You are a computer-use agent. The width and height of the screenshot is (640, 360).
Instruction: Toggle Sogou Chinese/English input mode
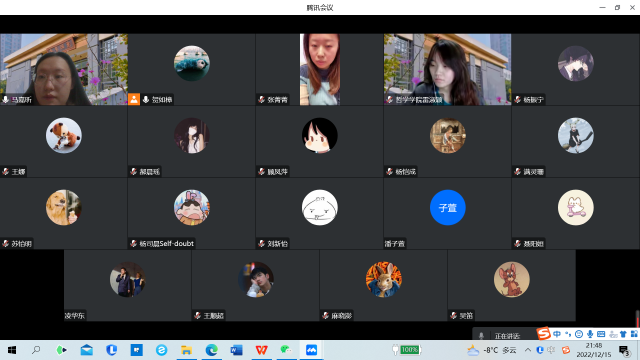pos(557,334)
